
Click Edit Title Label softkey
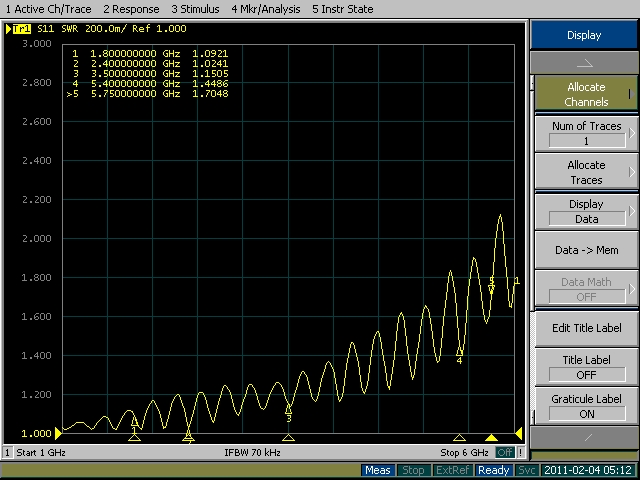coord(586,328)
